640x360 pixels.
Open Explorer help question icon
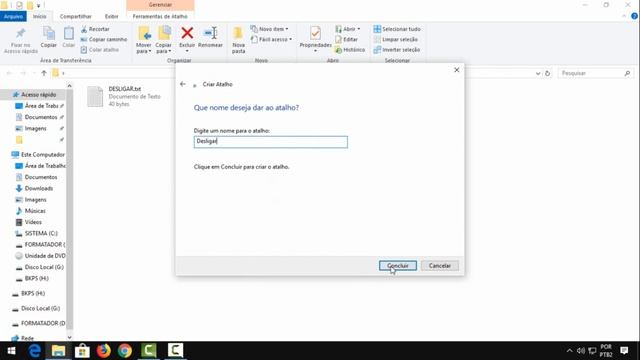[634, 16]
